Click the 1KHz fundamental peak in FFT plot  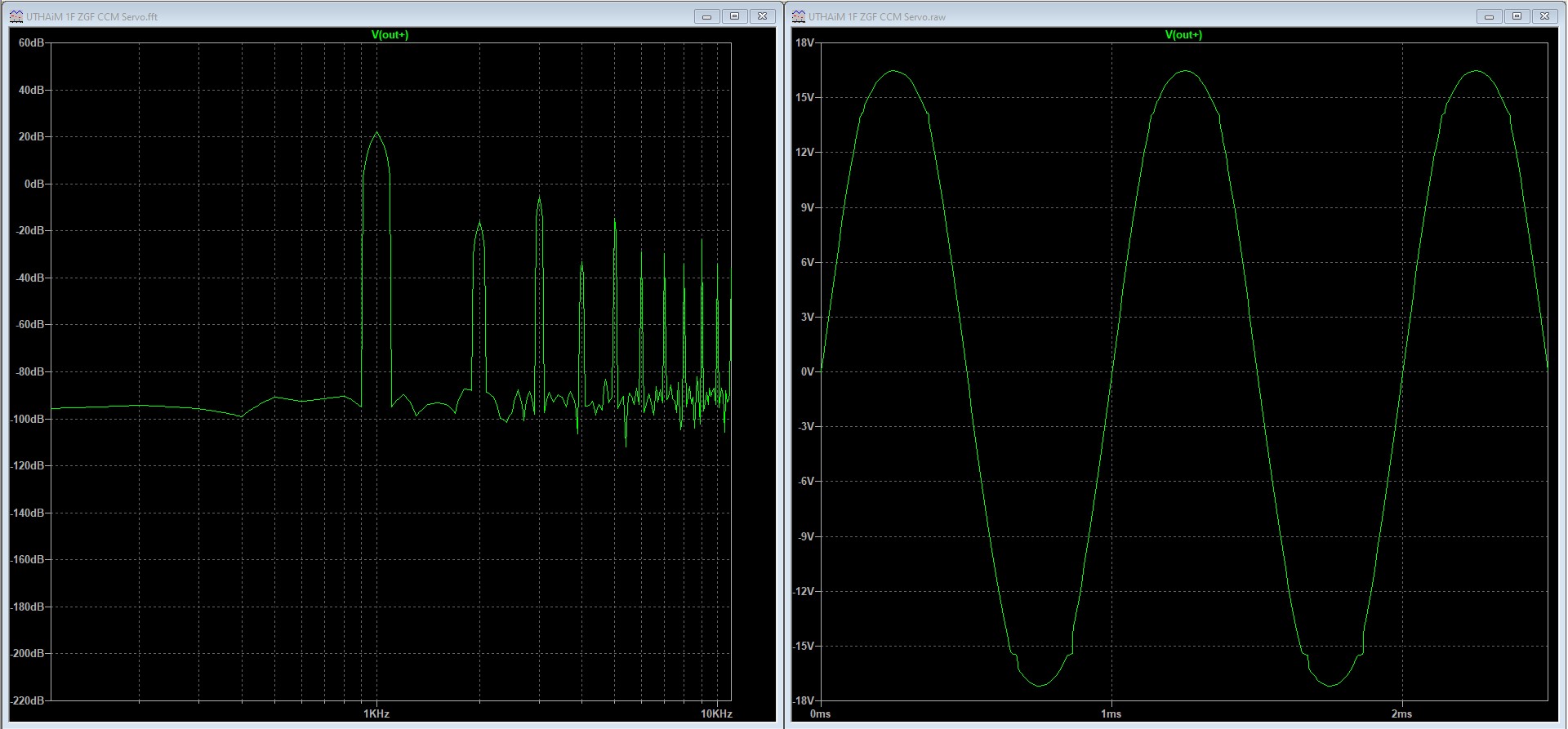tap(376, 133)
